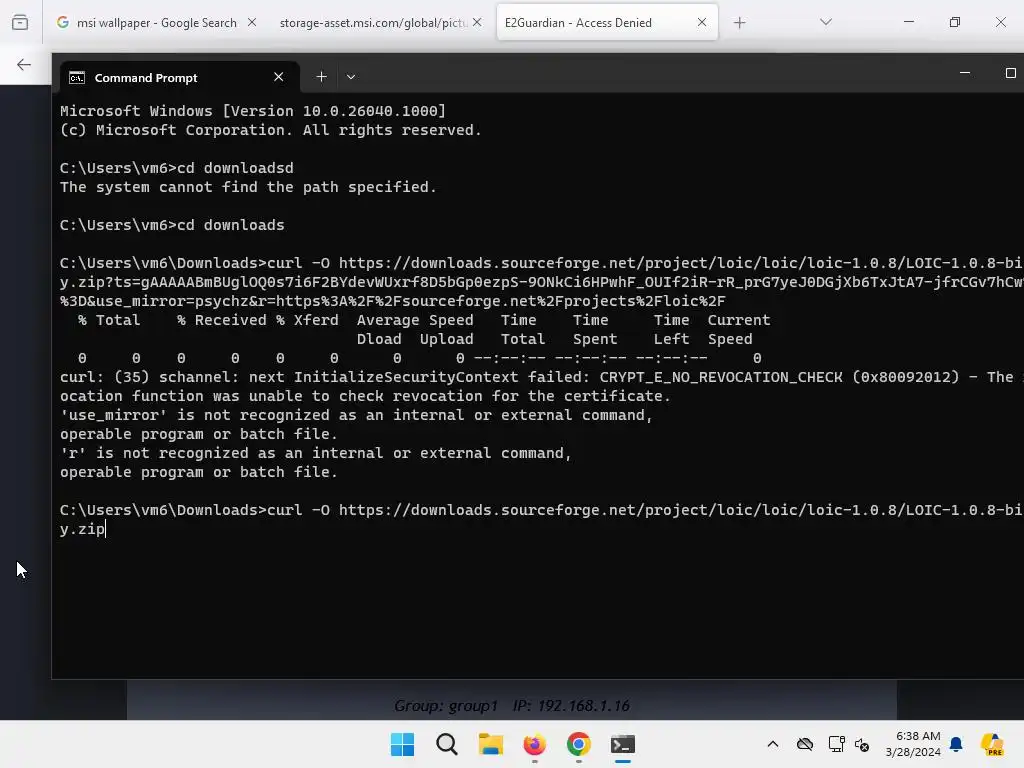Close the browser window
The image size is (1024, 768).
[x=1000, y=22]
